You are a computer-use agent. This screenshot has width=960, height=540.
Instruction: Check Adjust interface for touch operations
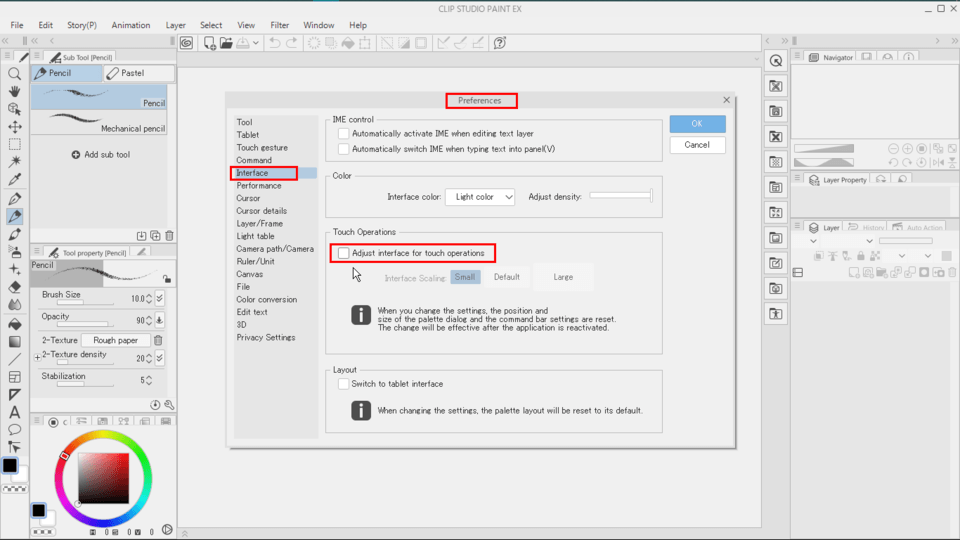[343, 253]
